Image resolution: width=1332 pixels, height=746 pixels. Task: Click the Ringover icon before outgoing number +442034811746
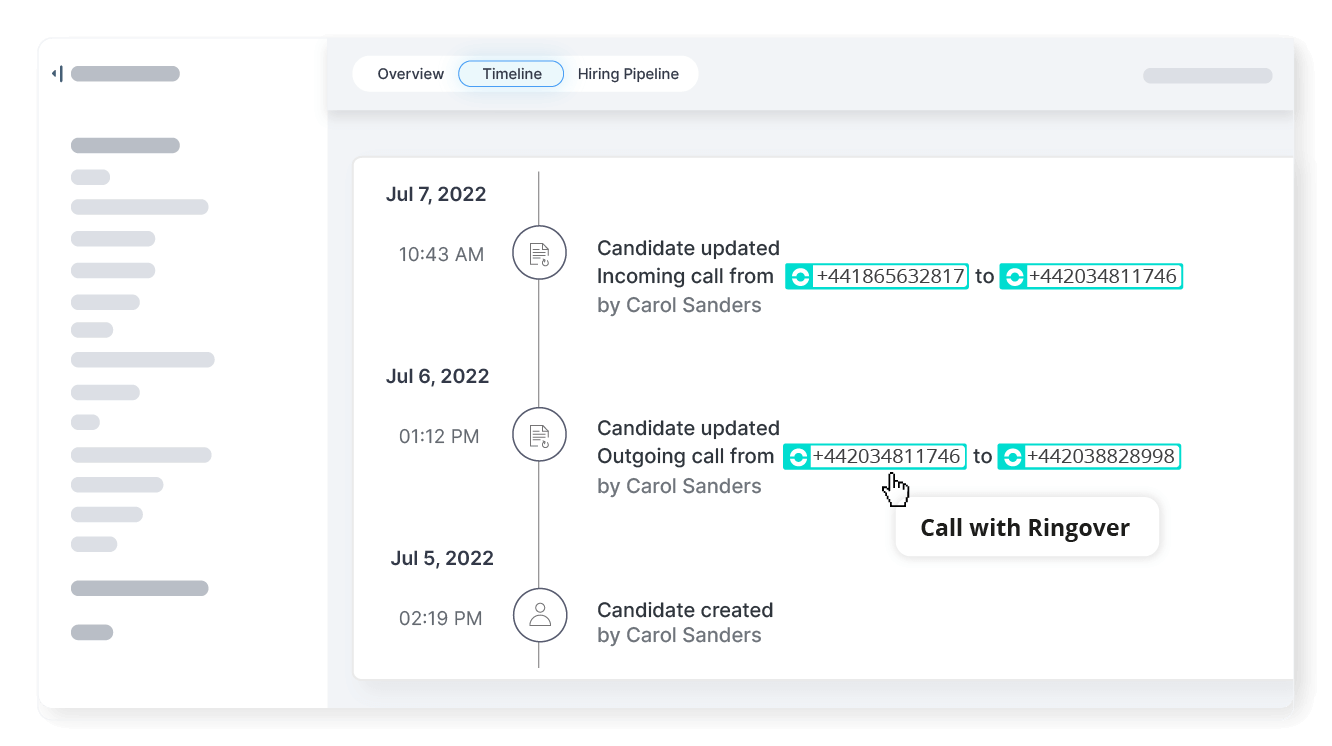tap(796, 456)
